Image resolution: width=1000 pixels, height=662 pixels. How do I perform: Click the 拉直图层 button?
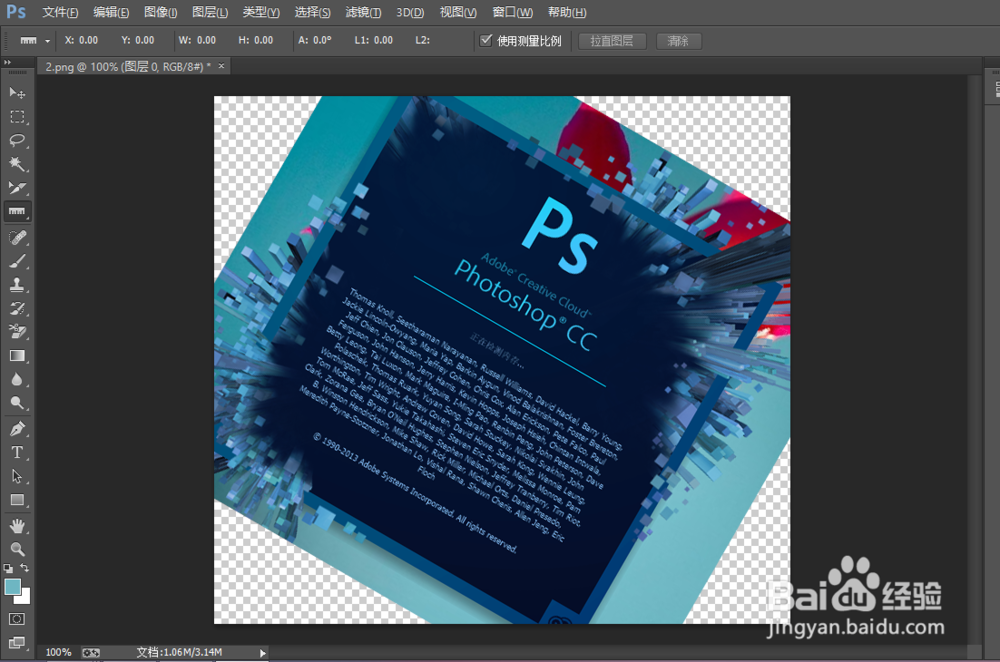click(x=612, y=41)
